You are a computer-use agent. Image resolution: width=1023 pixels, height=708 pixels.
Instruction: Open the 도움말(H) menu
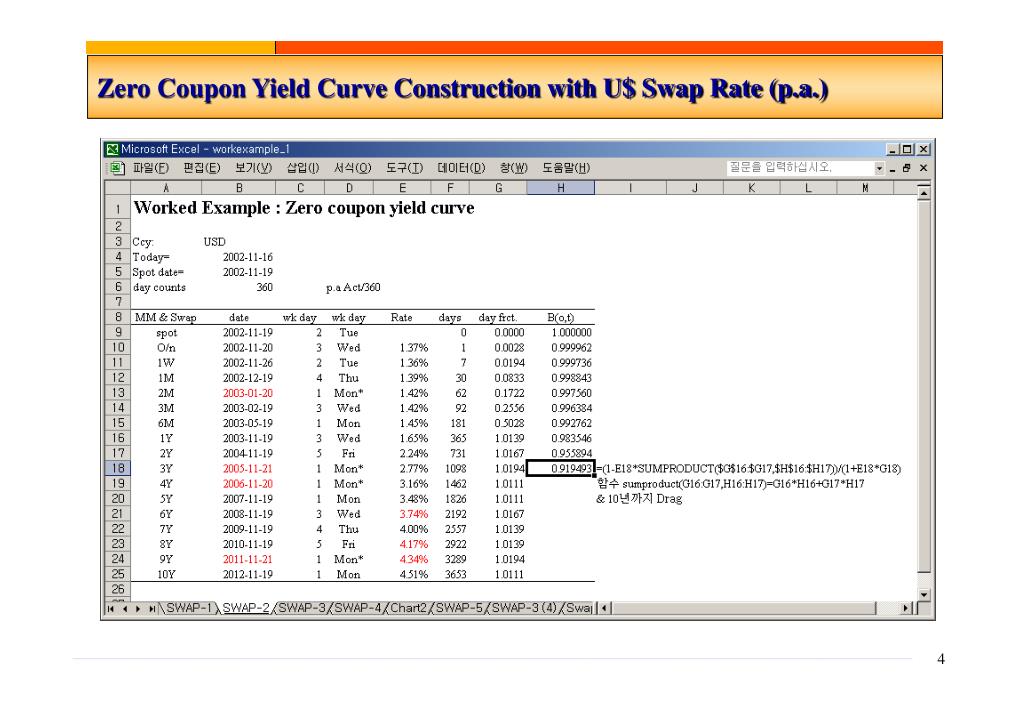click(566, 168)
